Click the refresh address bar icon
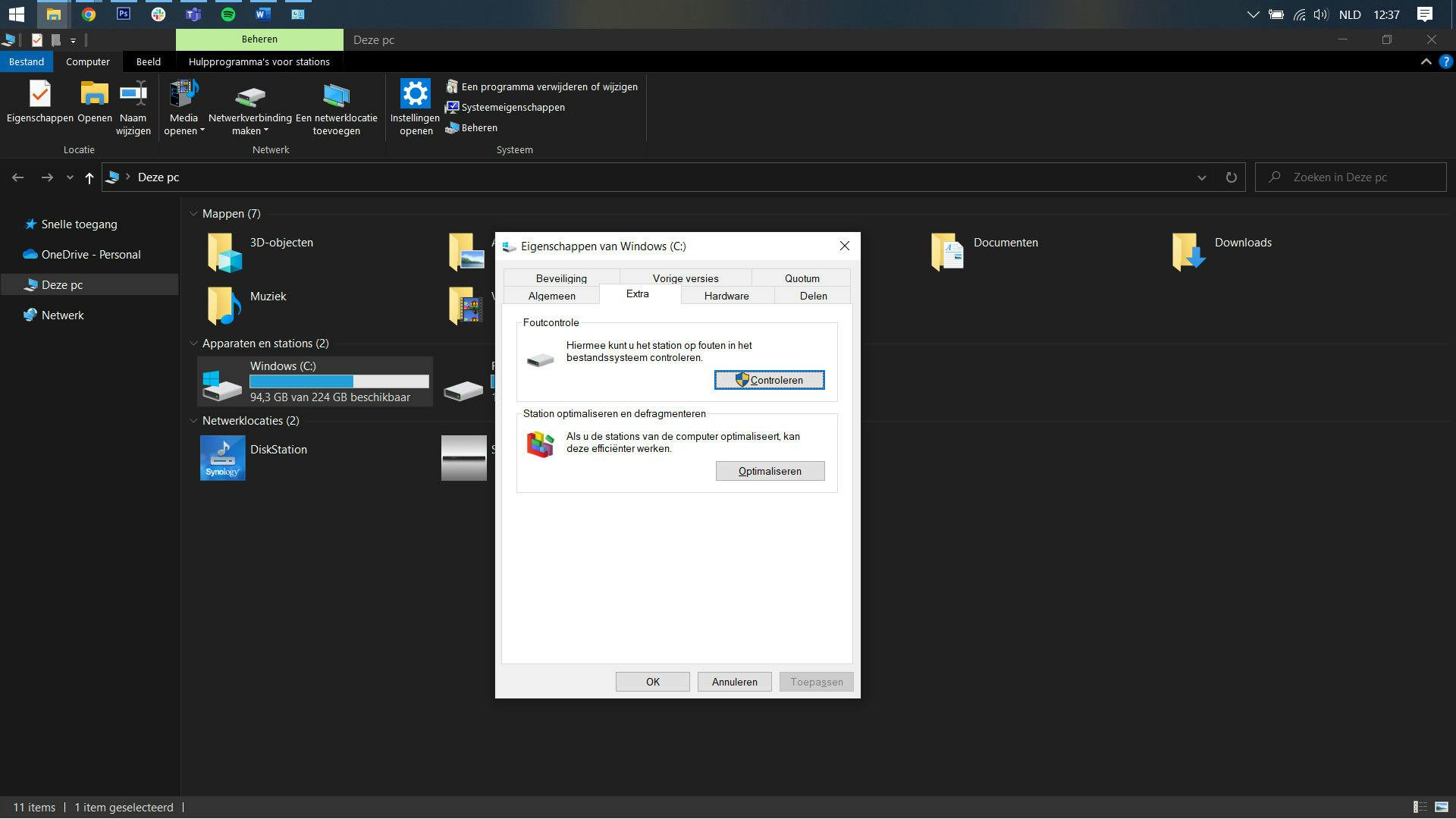Image resolution: width=1456 pixels, height=819 pixels. pos(1231,177)
